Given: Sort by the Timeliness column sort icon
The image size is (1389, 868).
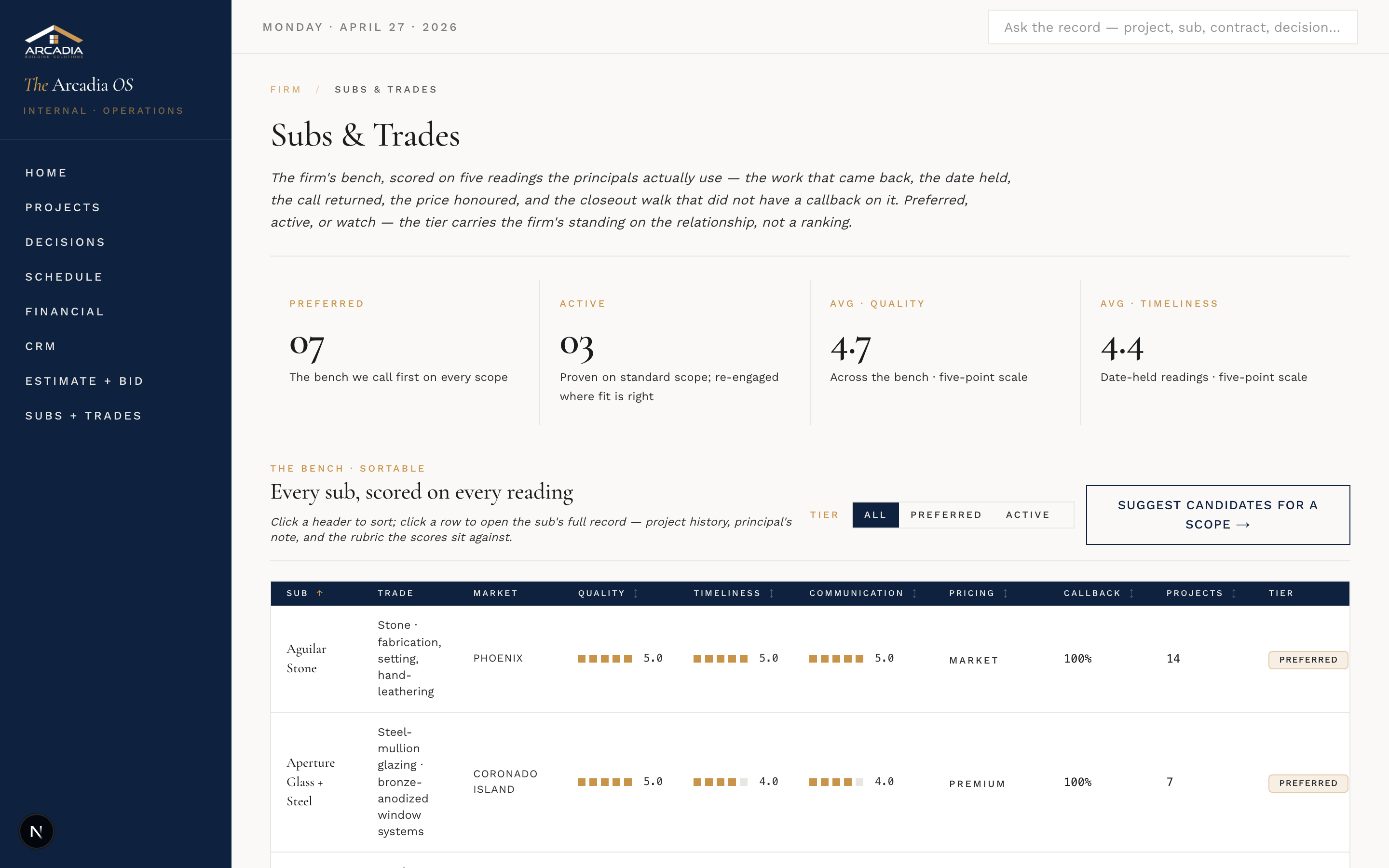Looking at the screenshot, I should [772, 593].
